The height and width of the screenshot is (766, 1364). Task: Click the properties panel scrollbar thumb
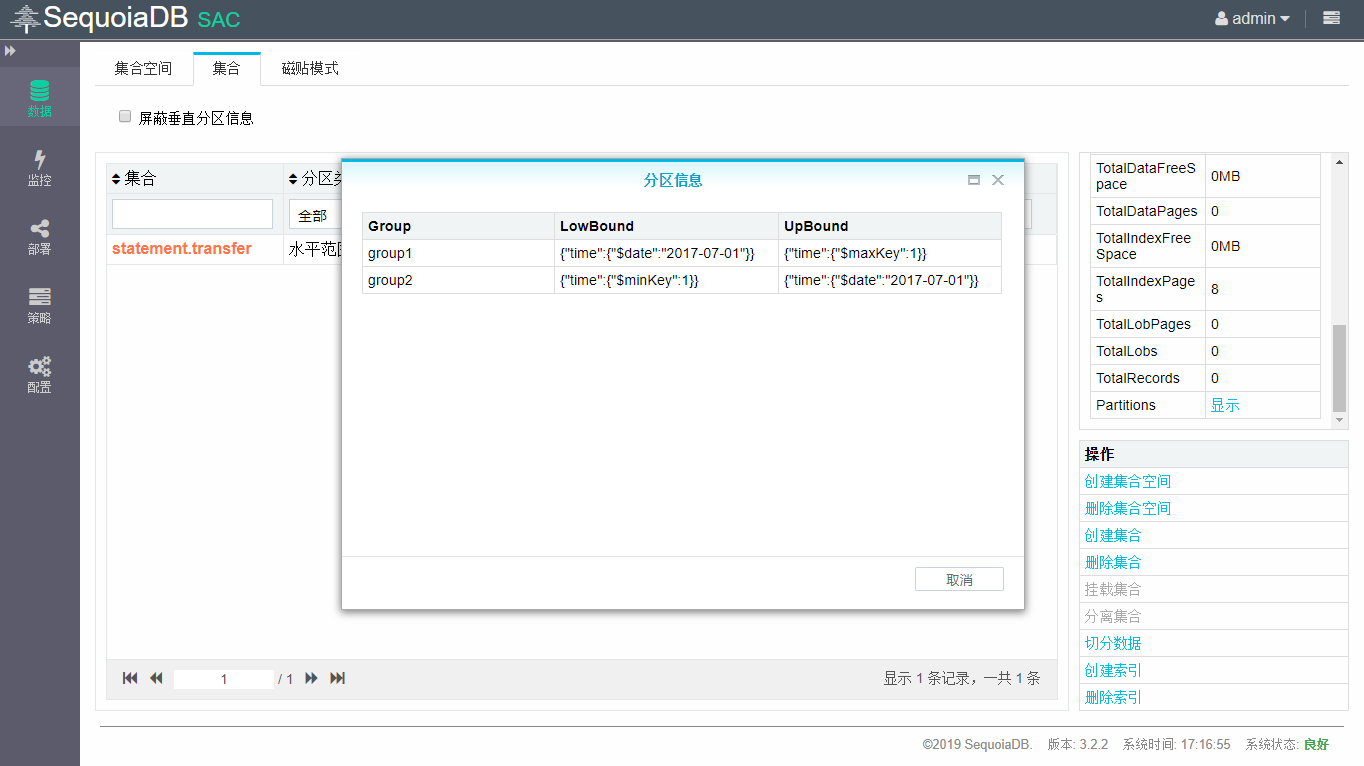coord(1340,368)
